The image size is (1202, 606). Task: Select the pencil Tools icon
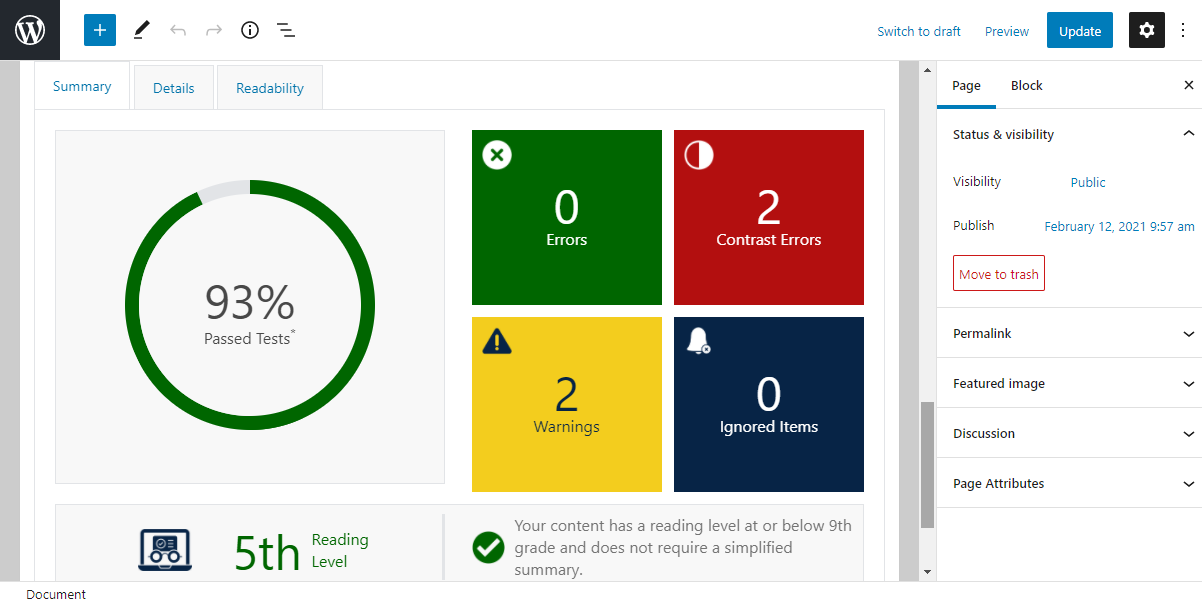(x=141, y=30)
